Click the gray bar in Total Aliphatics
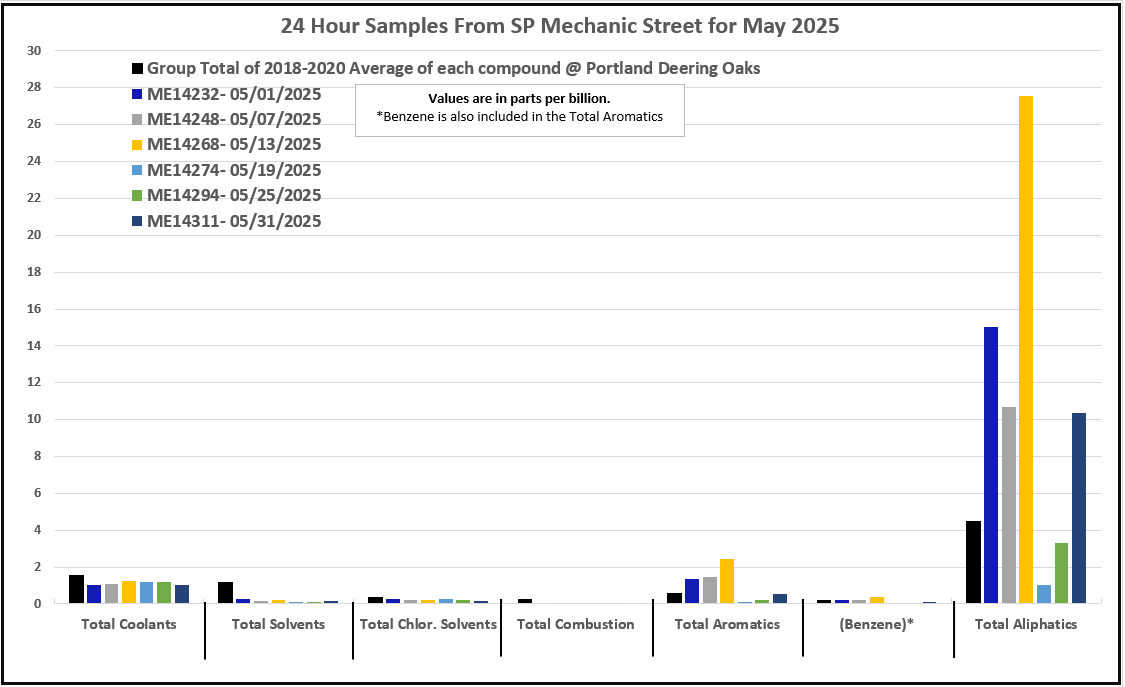1125x687 pixels. point(1008,505)
